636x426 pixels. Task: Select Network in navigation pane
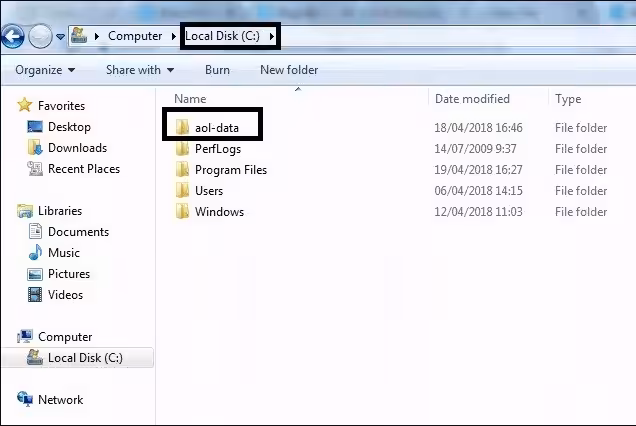click(60, 400)
